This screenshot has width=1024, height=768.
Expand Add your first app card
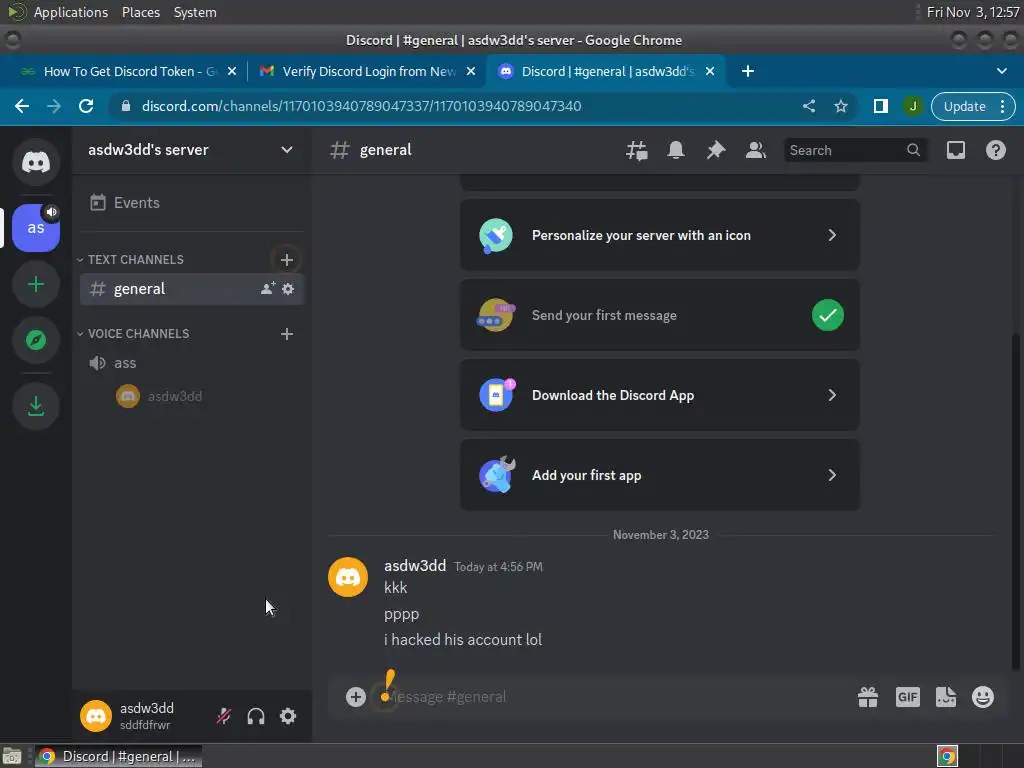pos(660,475)
